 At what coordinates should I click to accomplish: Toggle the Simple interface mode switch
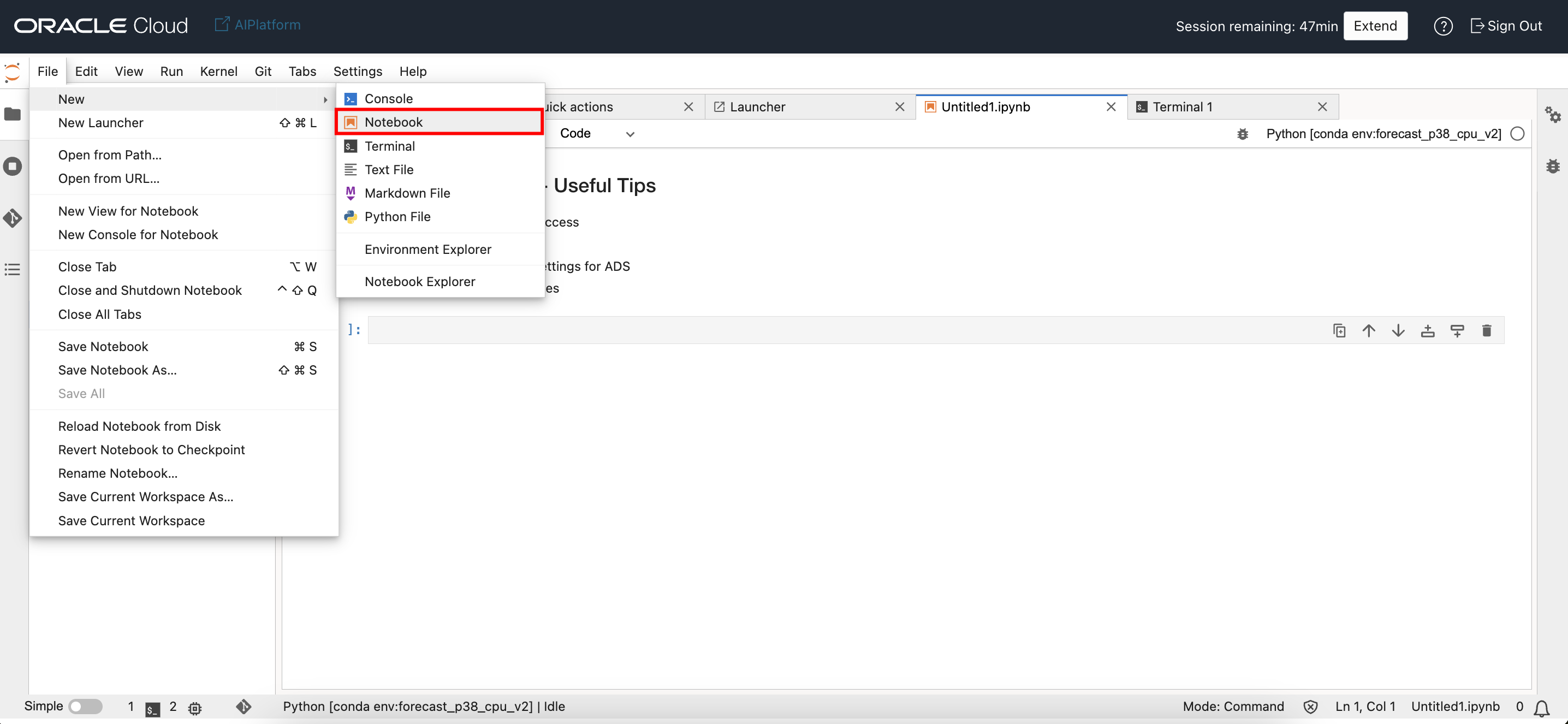(85, 707)
